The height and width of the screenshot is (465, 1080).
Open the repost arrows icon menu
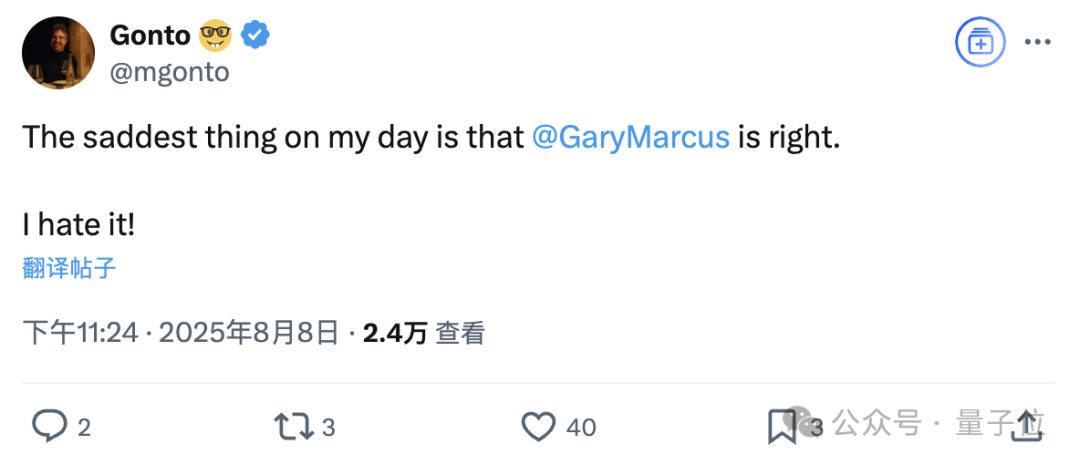[292, 427]
